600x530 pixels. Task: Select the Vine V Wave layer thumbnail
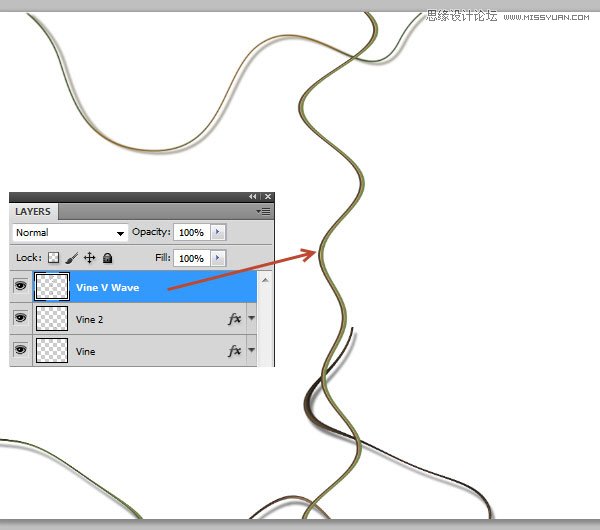(52, 287)
